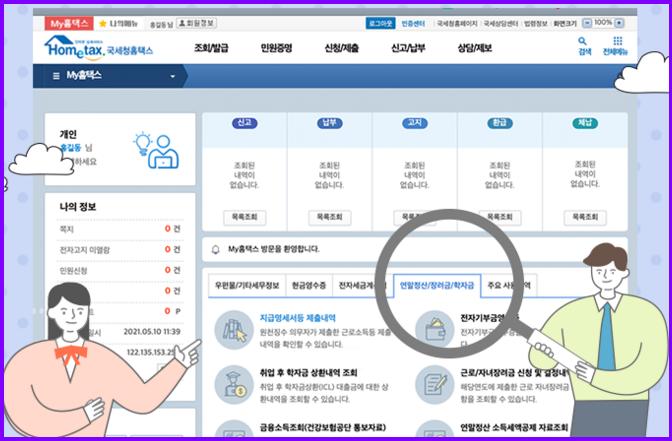Click the red My홈택스 button
The image size is (672, 441).
coord(69,24)
